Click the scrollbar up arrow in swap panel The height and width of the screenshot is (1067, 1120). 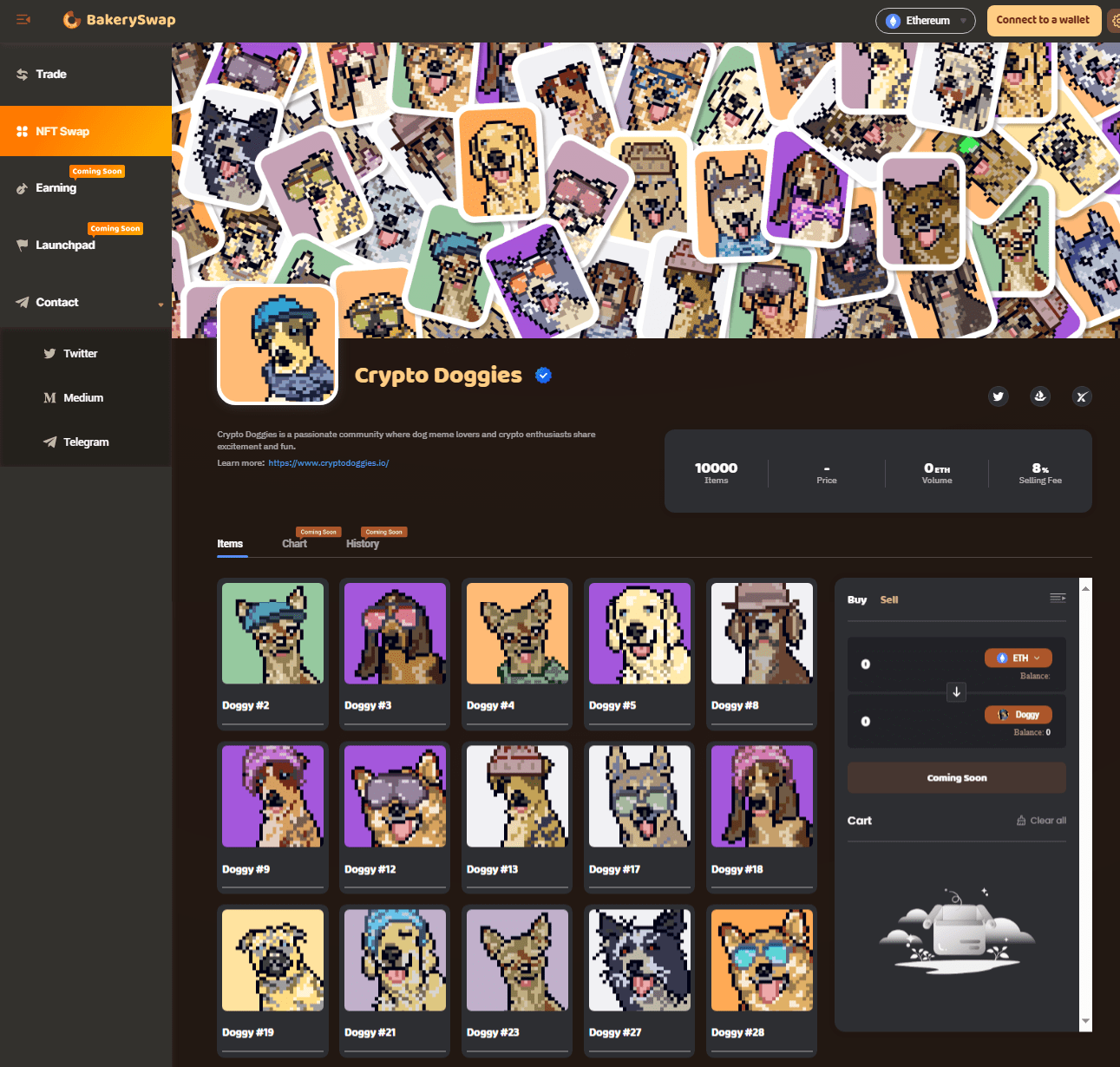tap(1085, 588)
